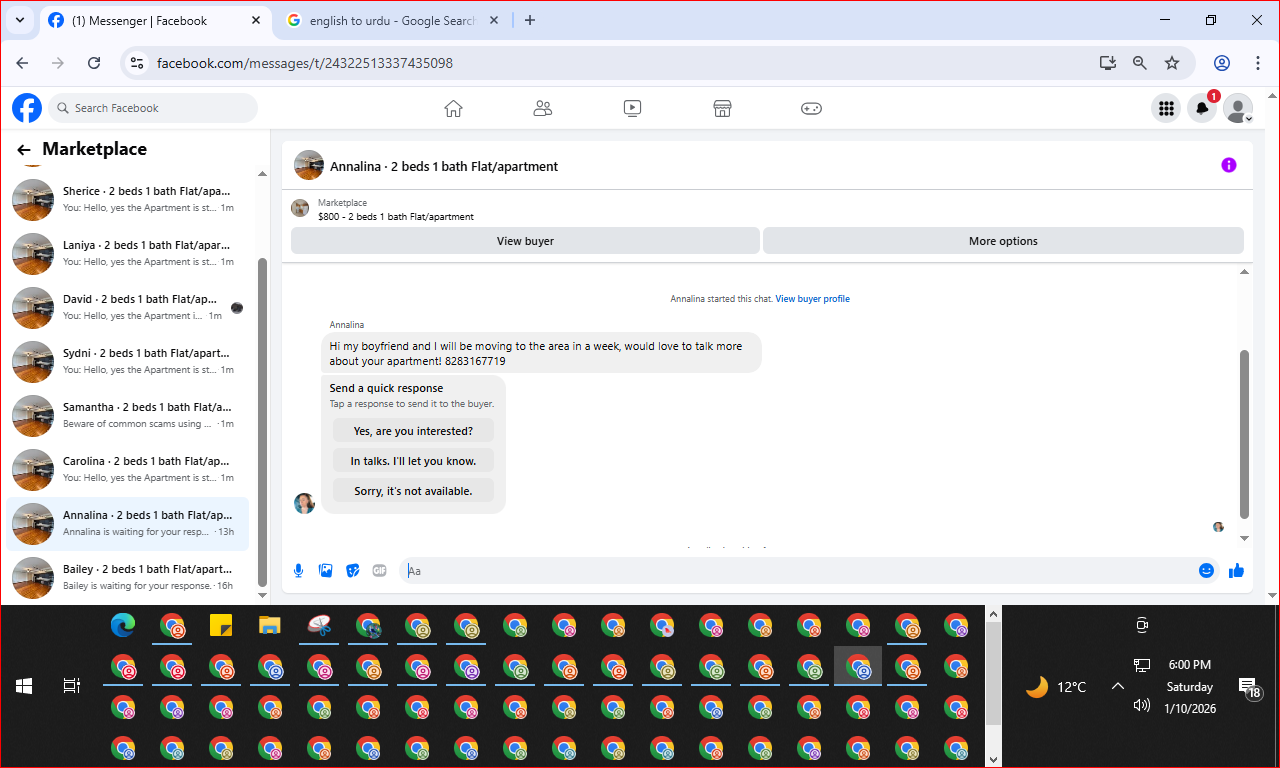Open File Explorer from the taskbar
The height and width of the screenshot is (768, 1280).
tap(270, 626)
